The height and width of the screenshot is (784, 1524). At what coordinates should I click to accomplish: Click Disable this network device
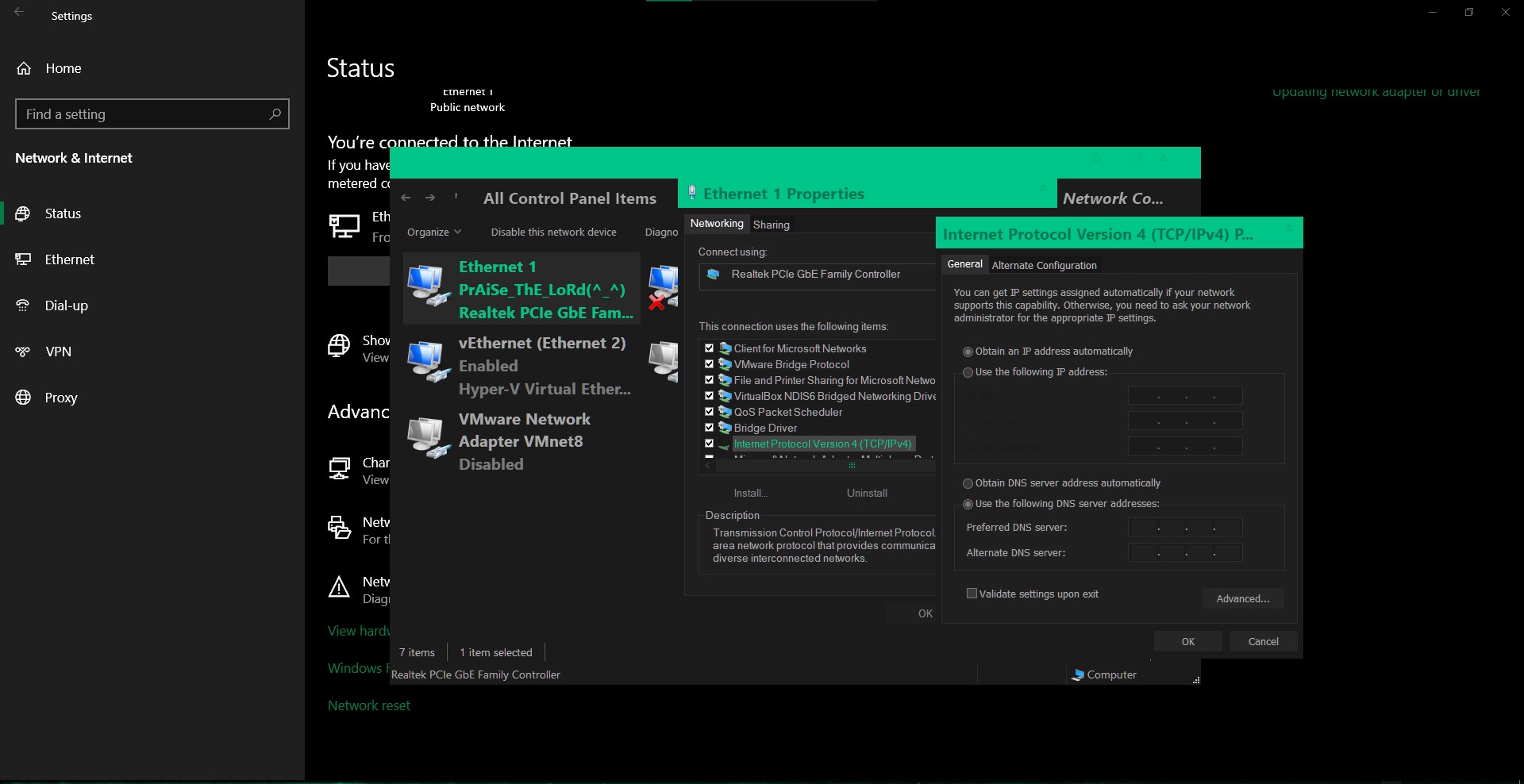553,232
